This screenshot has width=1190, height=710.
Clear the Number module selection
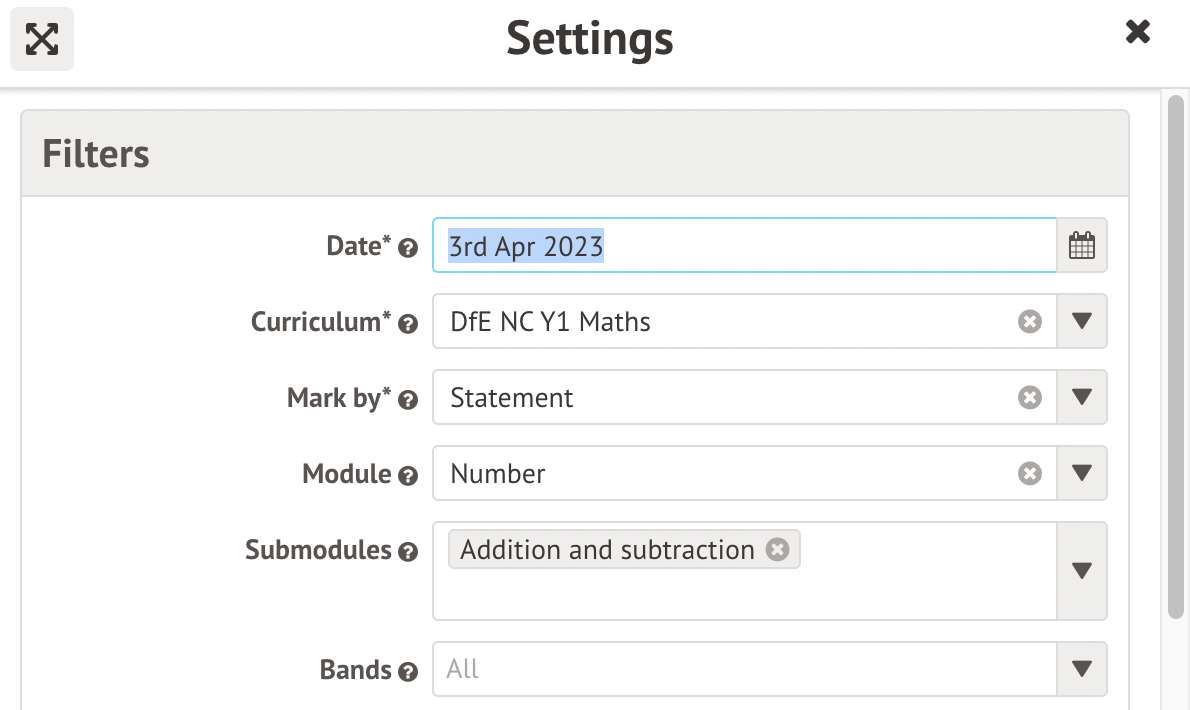(x=1030, y=474)
